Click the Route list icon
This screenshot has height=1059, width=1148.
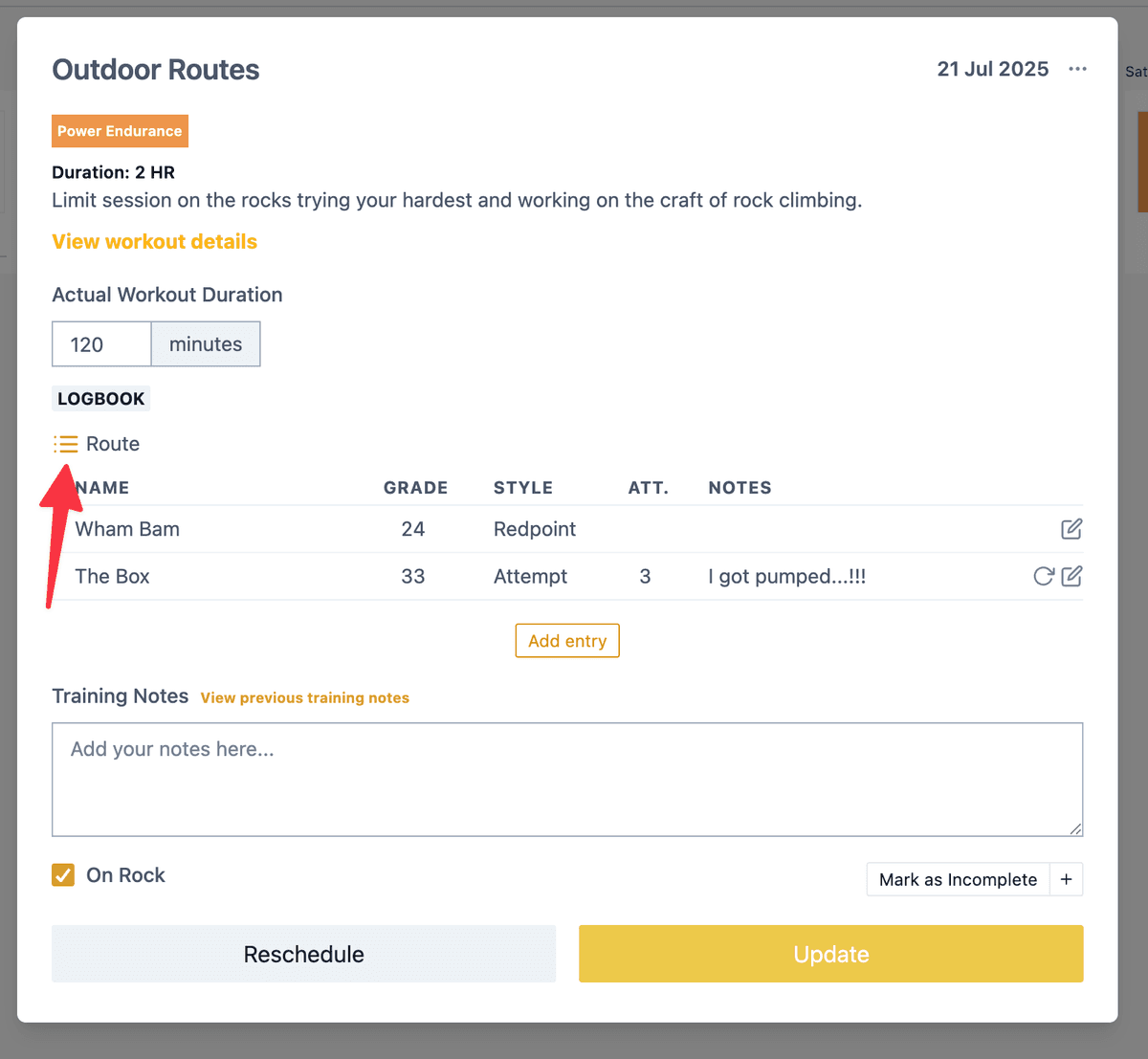66,444
